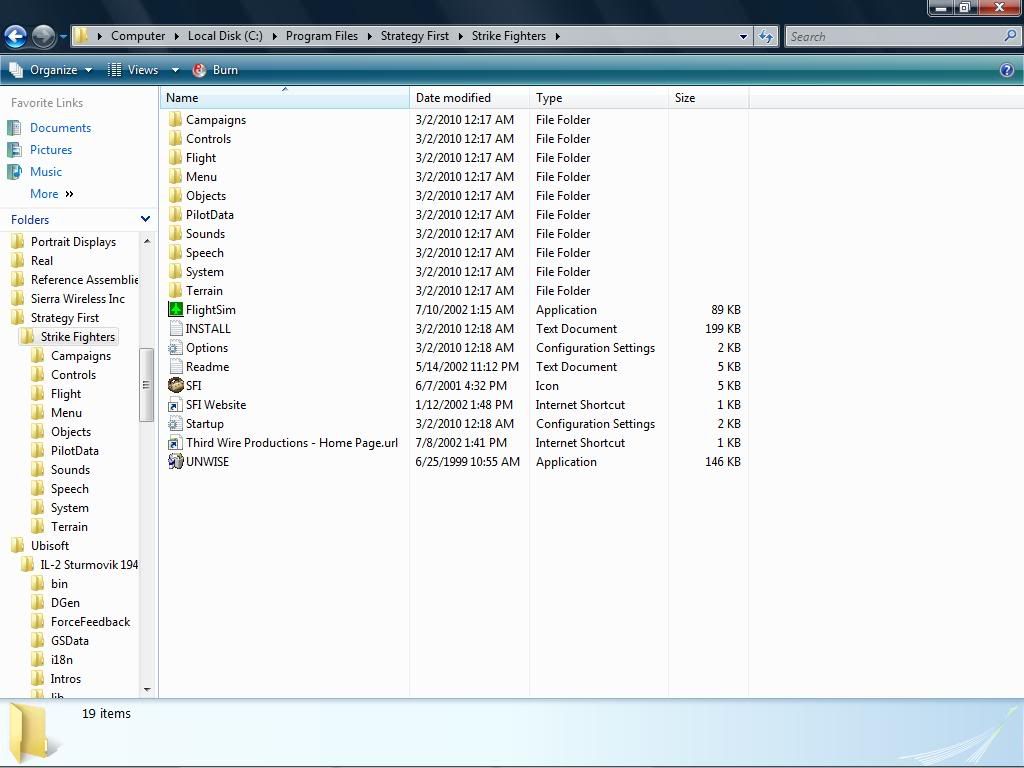Sort by the Size column header
This screenshot has height=768, width=1024.
[x=709, y=98]
